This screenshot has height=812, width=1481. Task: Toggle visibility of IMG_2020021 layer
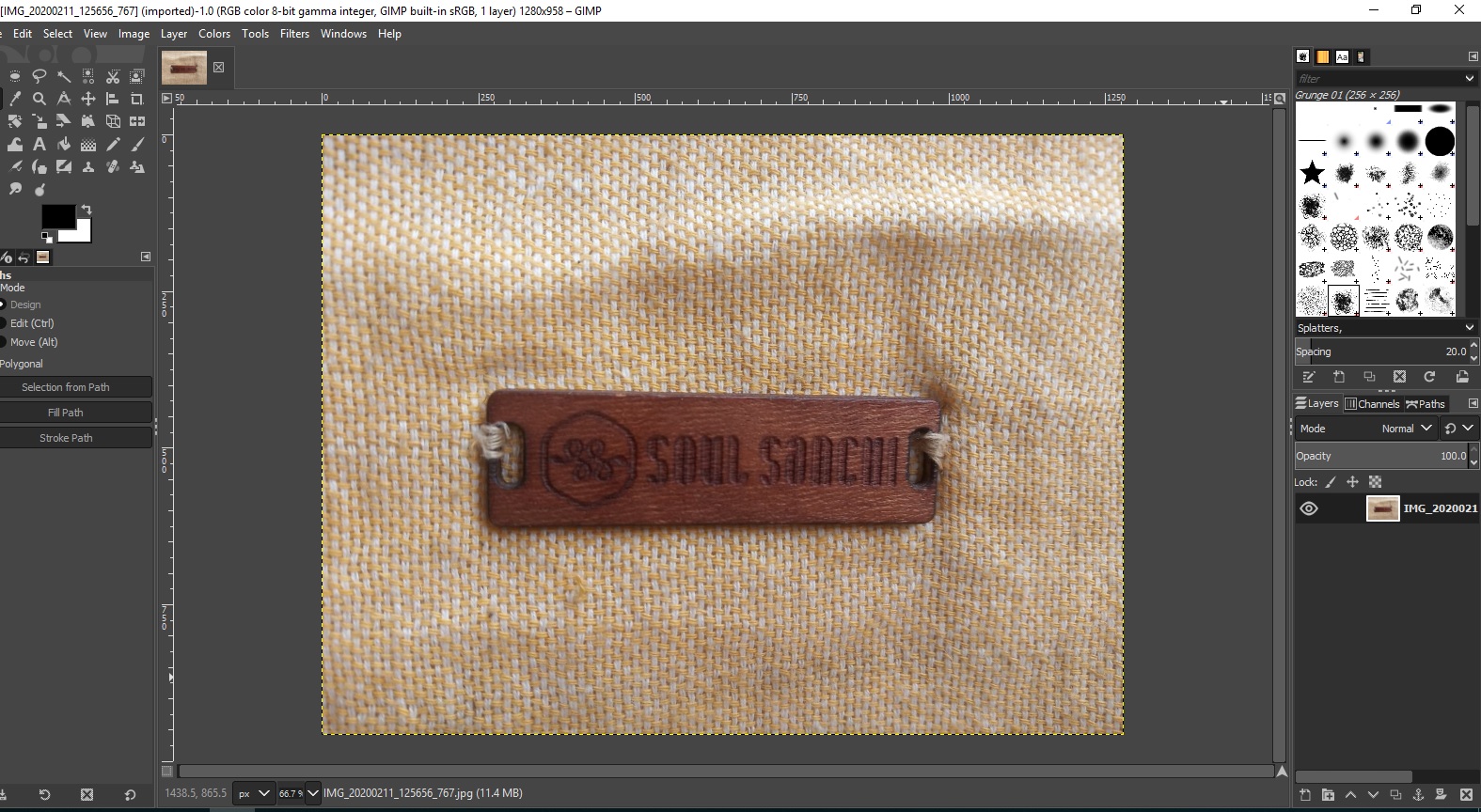[x=1309, y=508]
